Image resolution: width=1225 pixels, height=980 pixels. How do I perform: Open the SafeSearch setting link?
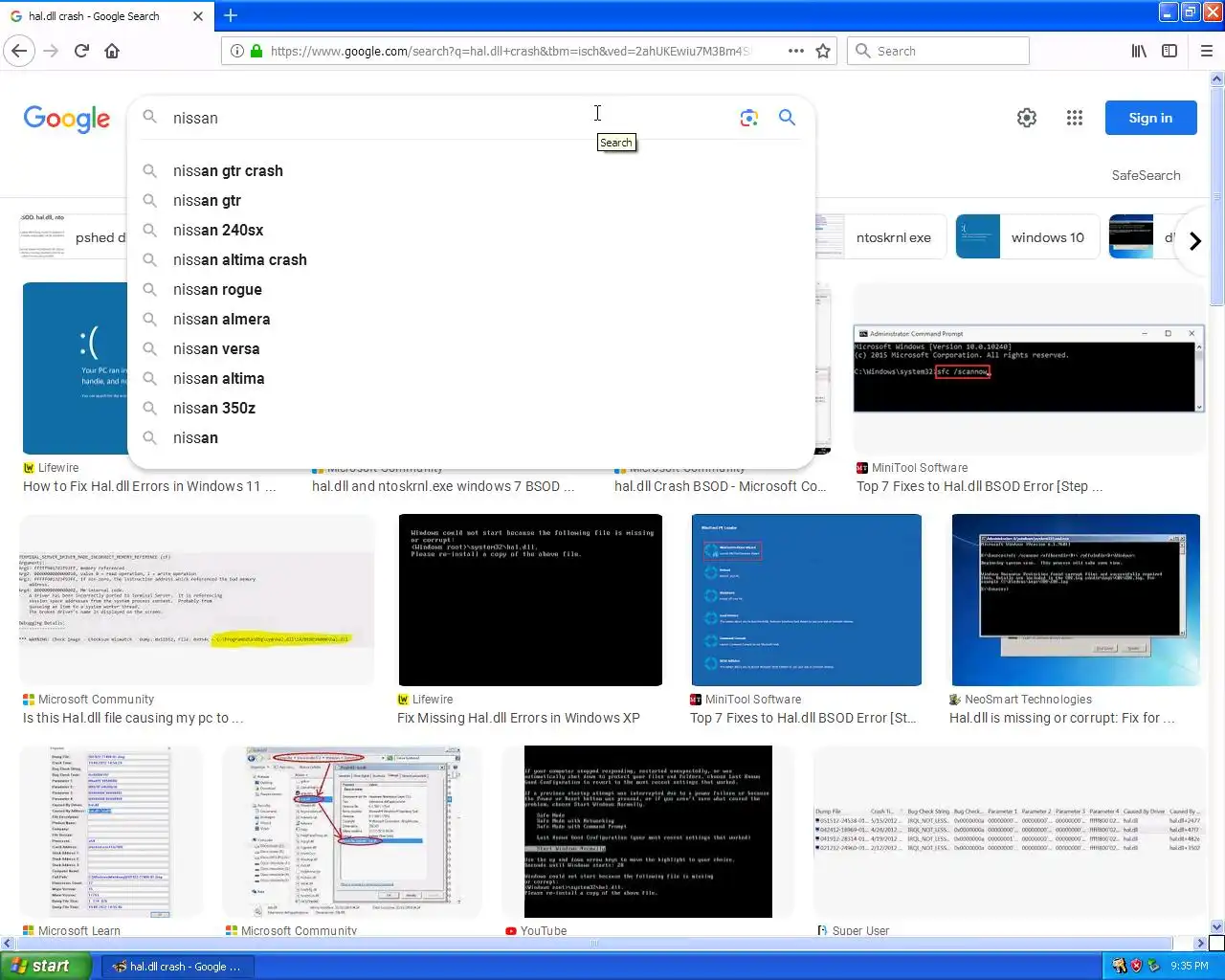pyautogui.click(x=1146, y=175)
